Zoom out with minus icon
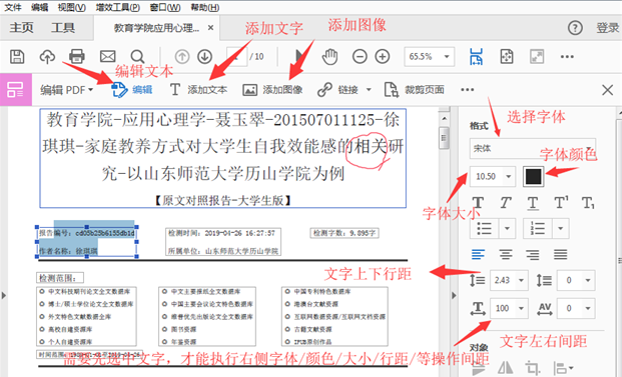This screenshot has width=622, height=377. [x=359, y=56]
